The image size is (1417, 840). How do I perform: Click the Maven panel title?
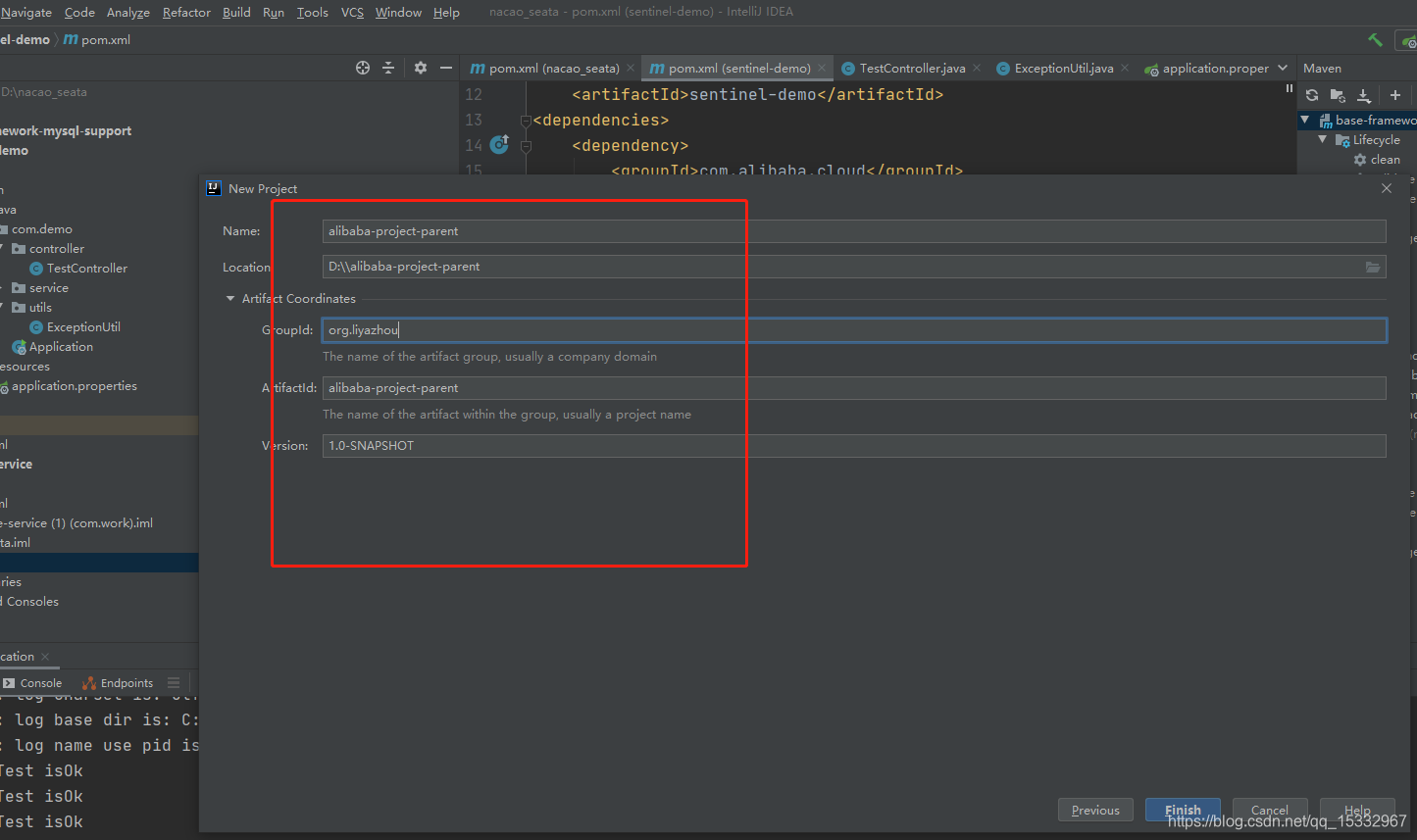tap(1322, 68)
